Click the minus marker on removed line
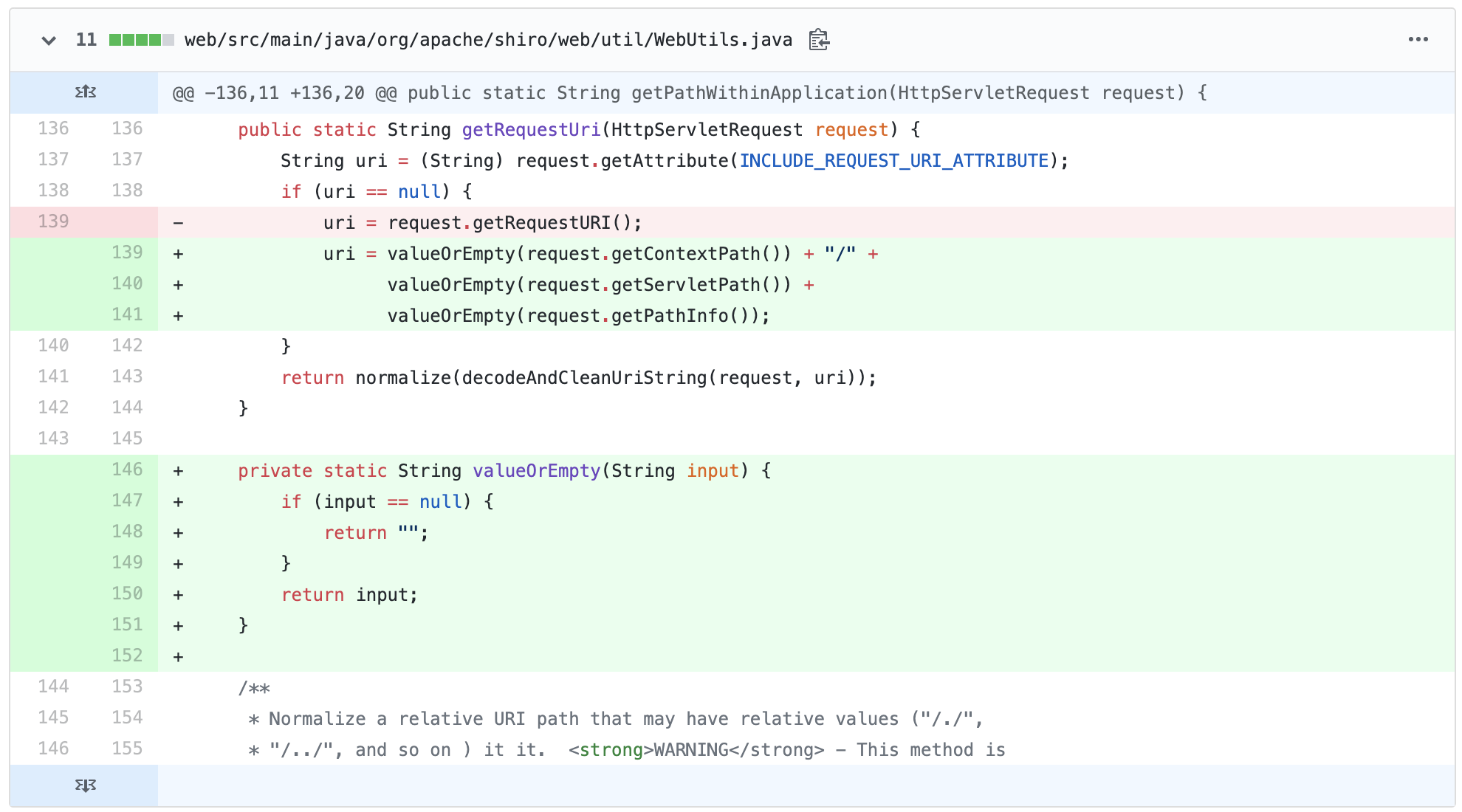 (178, 223)
